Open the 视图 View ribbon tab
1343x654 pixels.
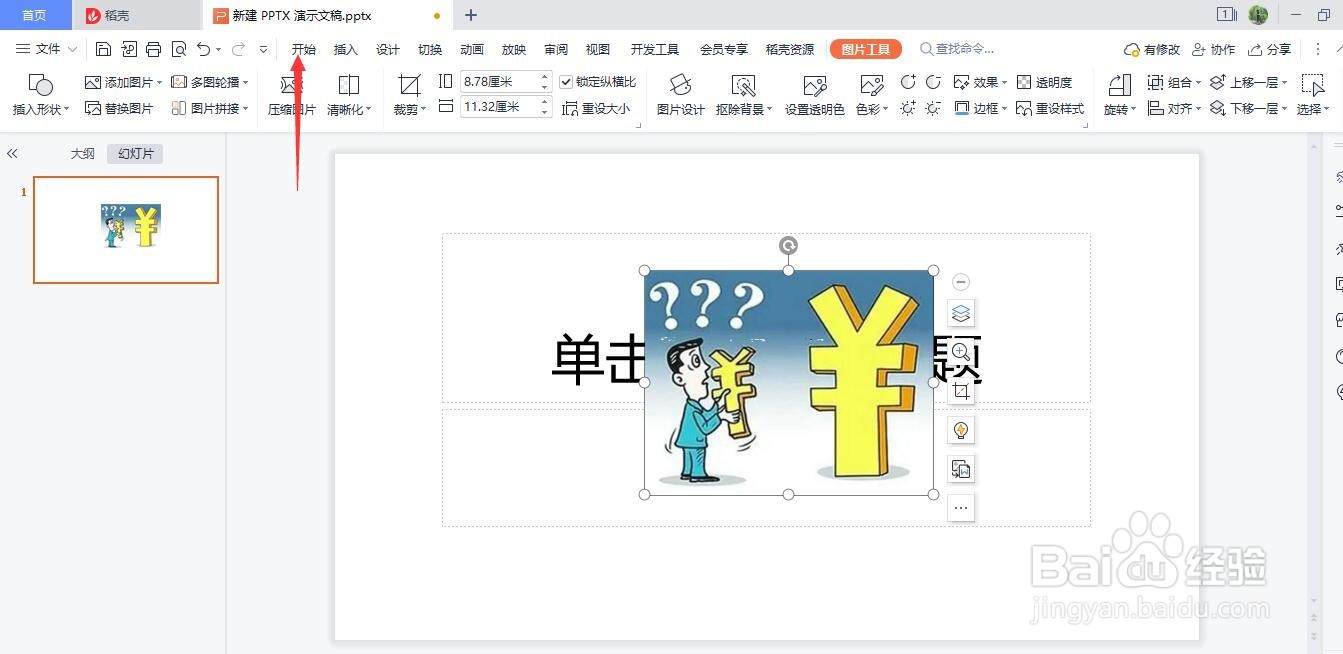click(x=598, y=49)
